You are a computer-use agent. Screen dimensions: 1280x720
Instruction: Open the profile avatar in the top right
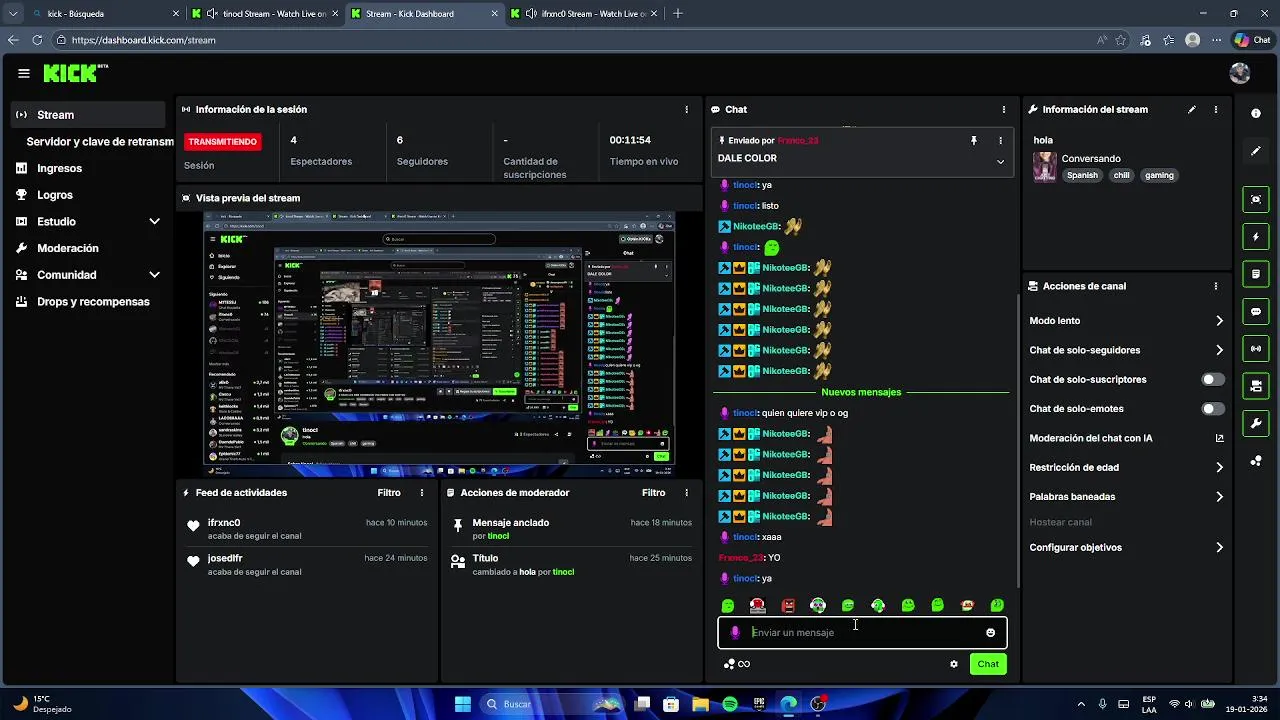tap(1240, 73)
